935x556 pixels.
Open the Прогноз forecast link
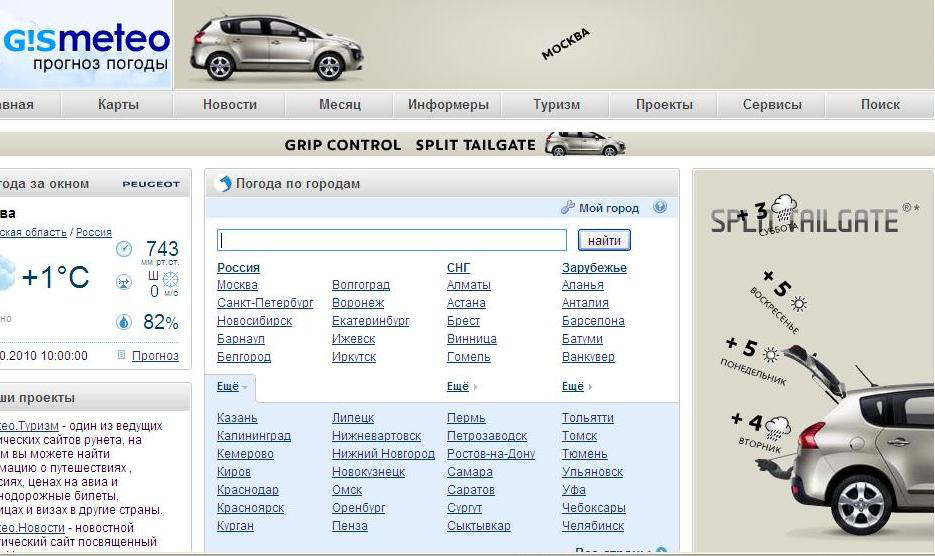coord(155,356)
